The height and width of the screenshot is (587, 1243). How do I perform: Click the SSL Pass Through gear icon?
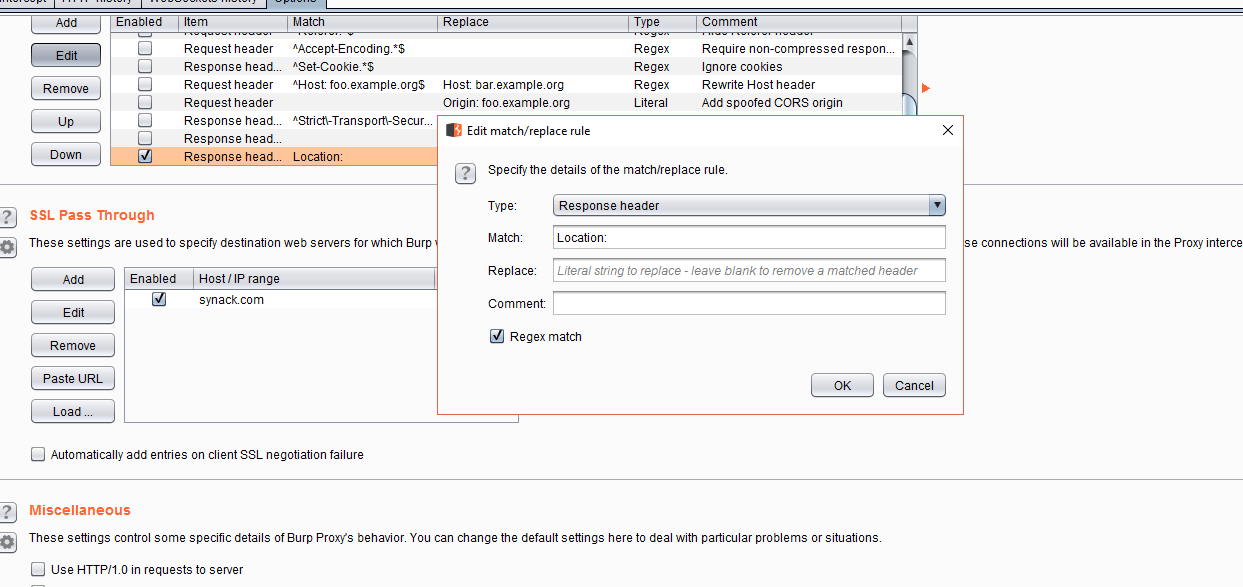tap(8, 247)
